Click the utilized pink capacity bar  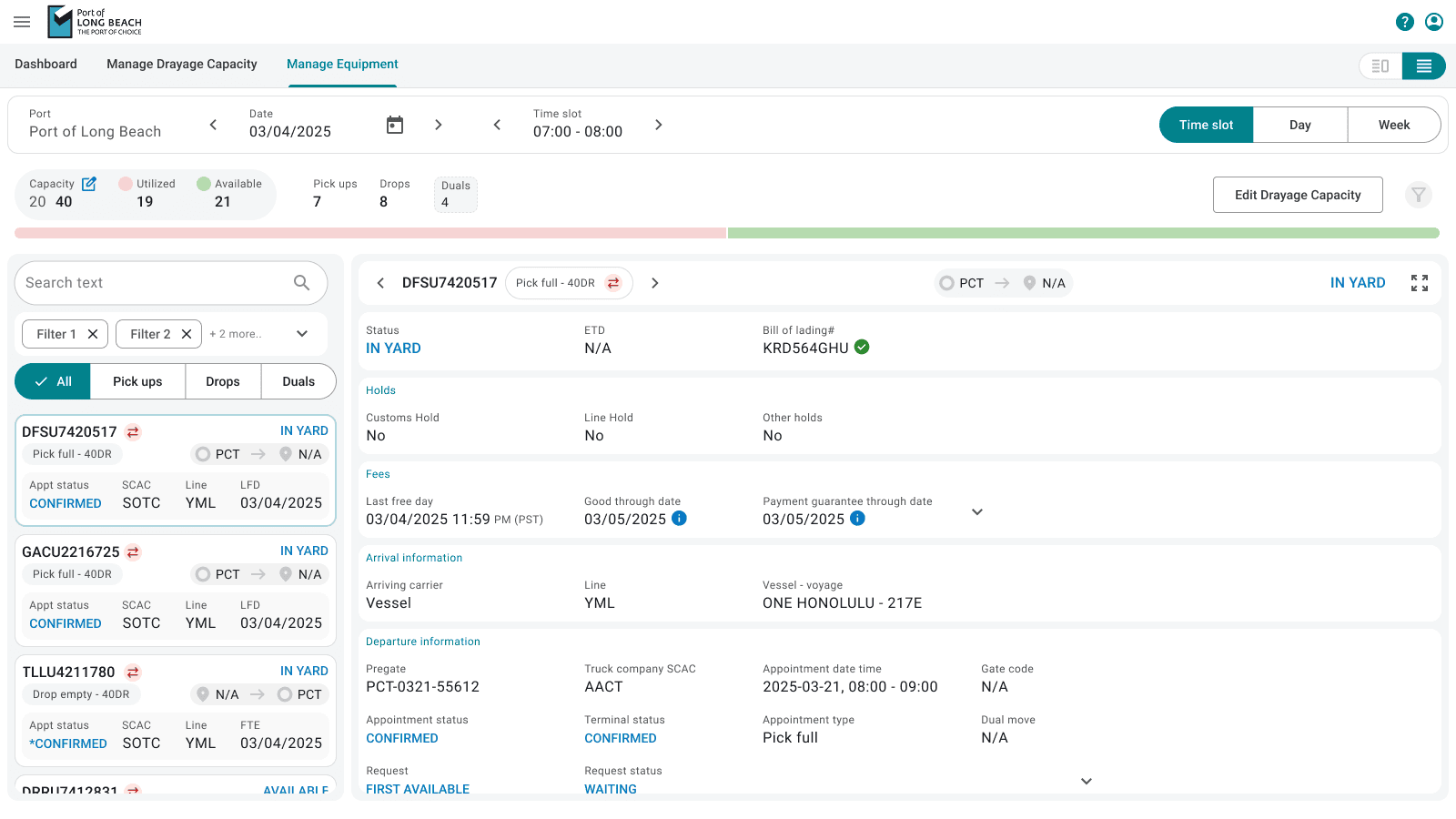point(370,233)
